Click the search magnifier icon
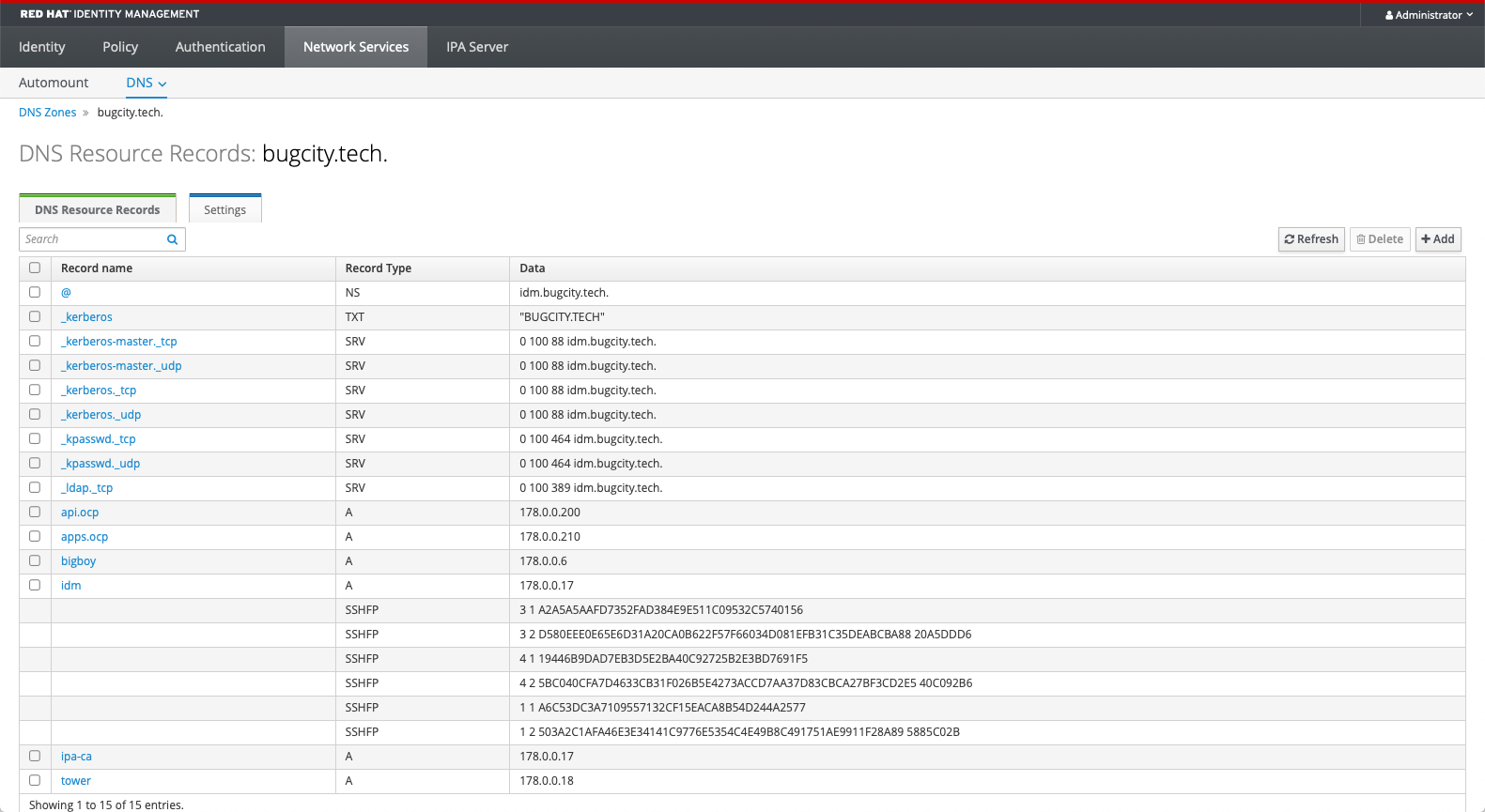This screenshot has width=1485, height=812. pyautogui.click(x=172, y=239)
